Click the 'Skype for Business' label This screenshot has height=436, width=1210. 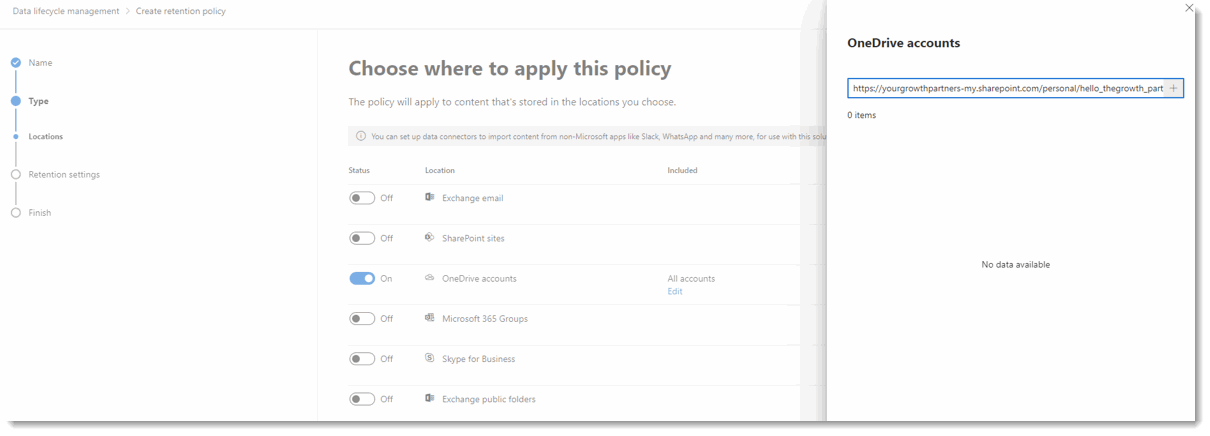(x=479, y=358)
